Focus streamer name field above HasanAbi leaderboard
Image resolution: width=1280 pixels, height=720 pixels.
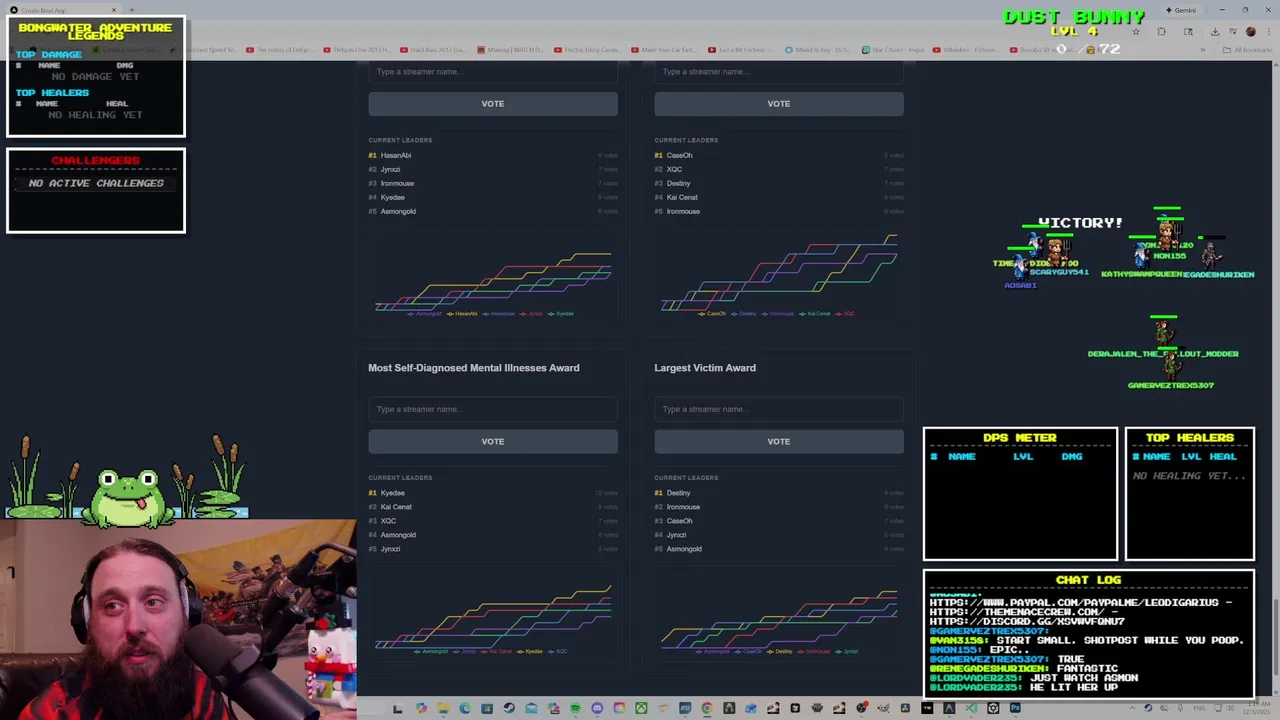[493, 71]
